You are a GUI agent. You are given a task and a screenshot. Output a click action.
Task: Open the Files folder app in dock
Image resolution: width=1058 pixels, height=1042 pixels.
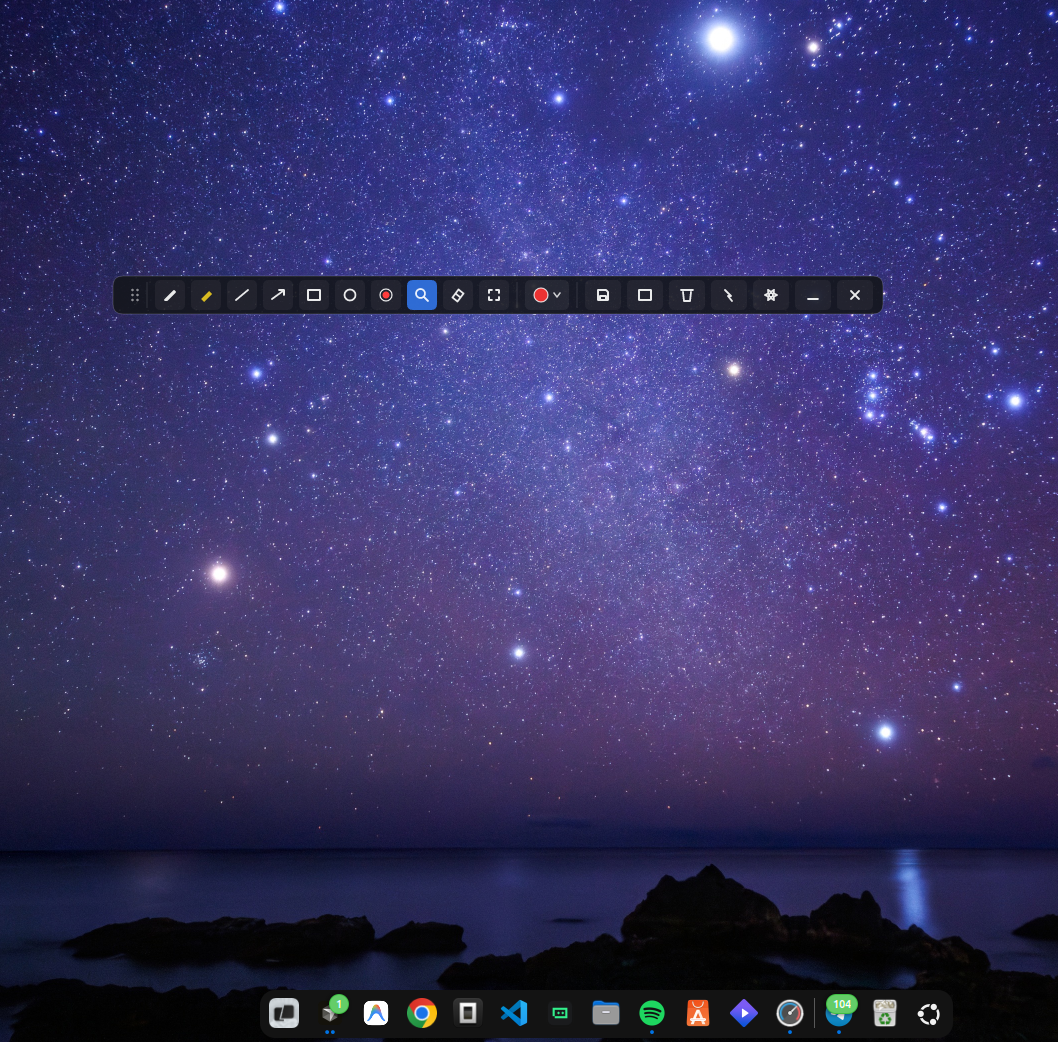(606, 1013)
